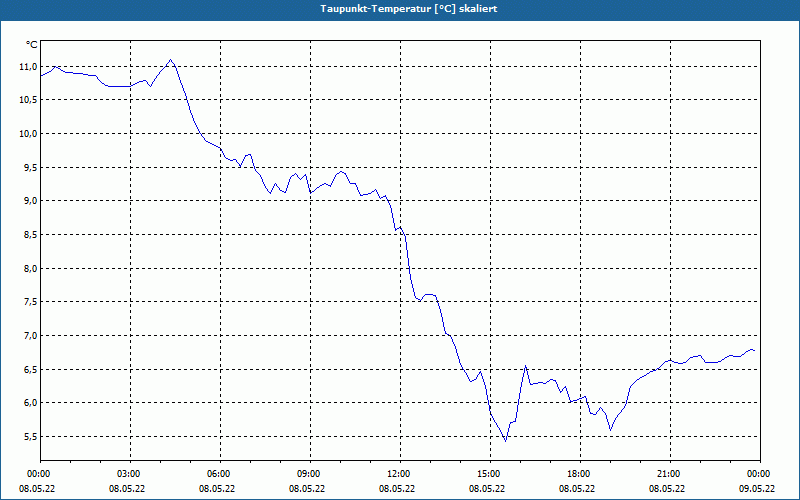The width and height of the screenshot is (800, 500).
Task: Click the 21:00 time axis label
Action: coord(670,474)
